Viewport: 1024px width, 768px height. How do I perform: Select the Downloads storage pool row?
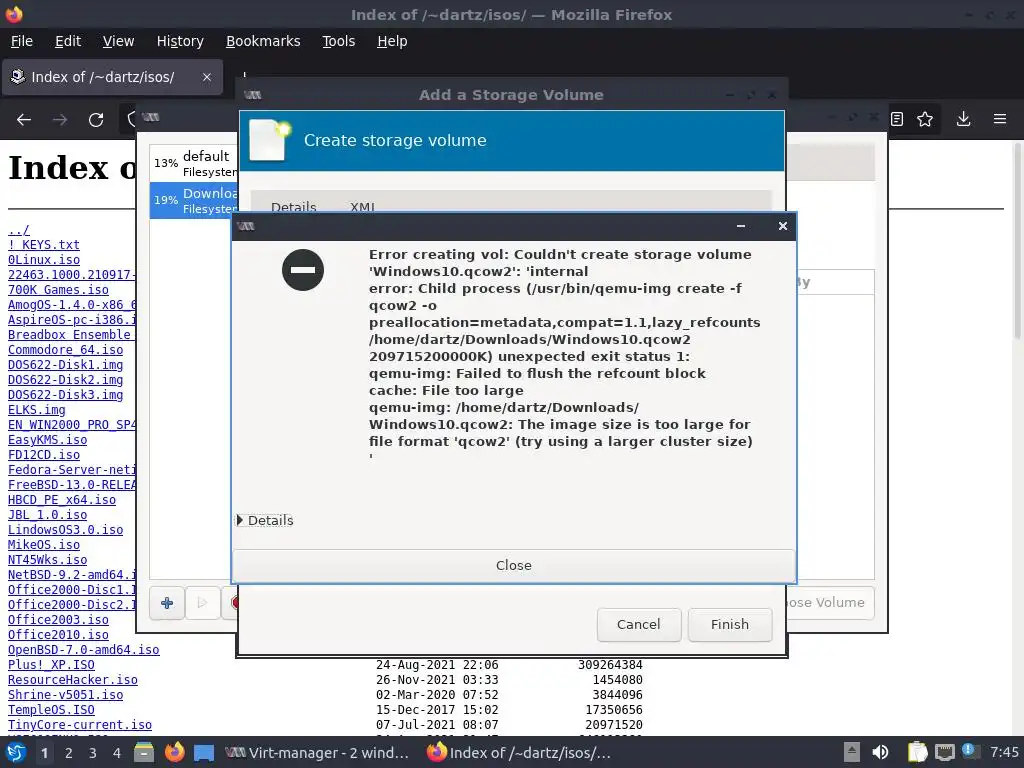click(195, 200)
